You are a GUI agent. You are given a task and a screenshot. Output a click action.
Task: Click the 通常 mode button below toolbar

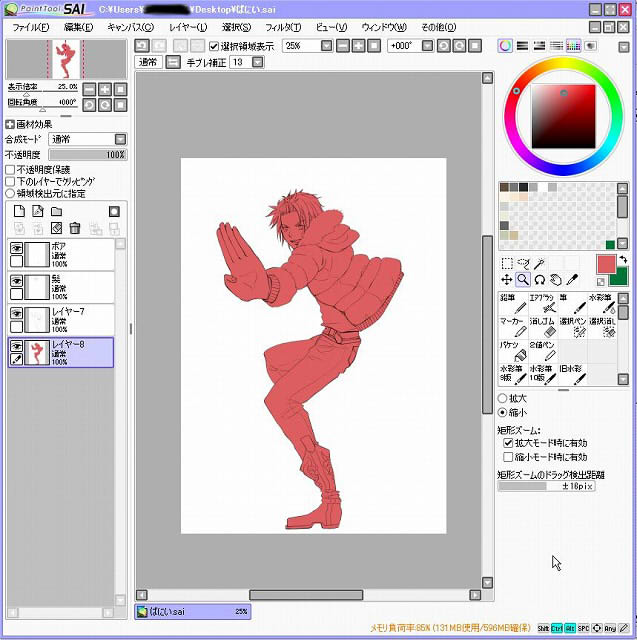pos(148,62)
